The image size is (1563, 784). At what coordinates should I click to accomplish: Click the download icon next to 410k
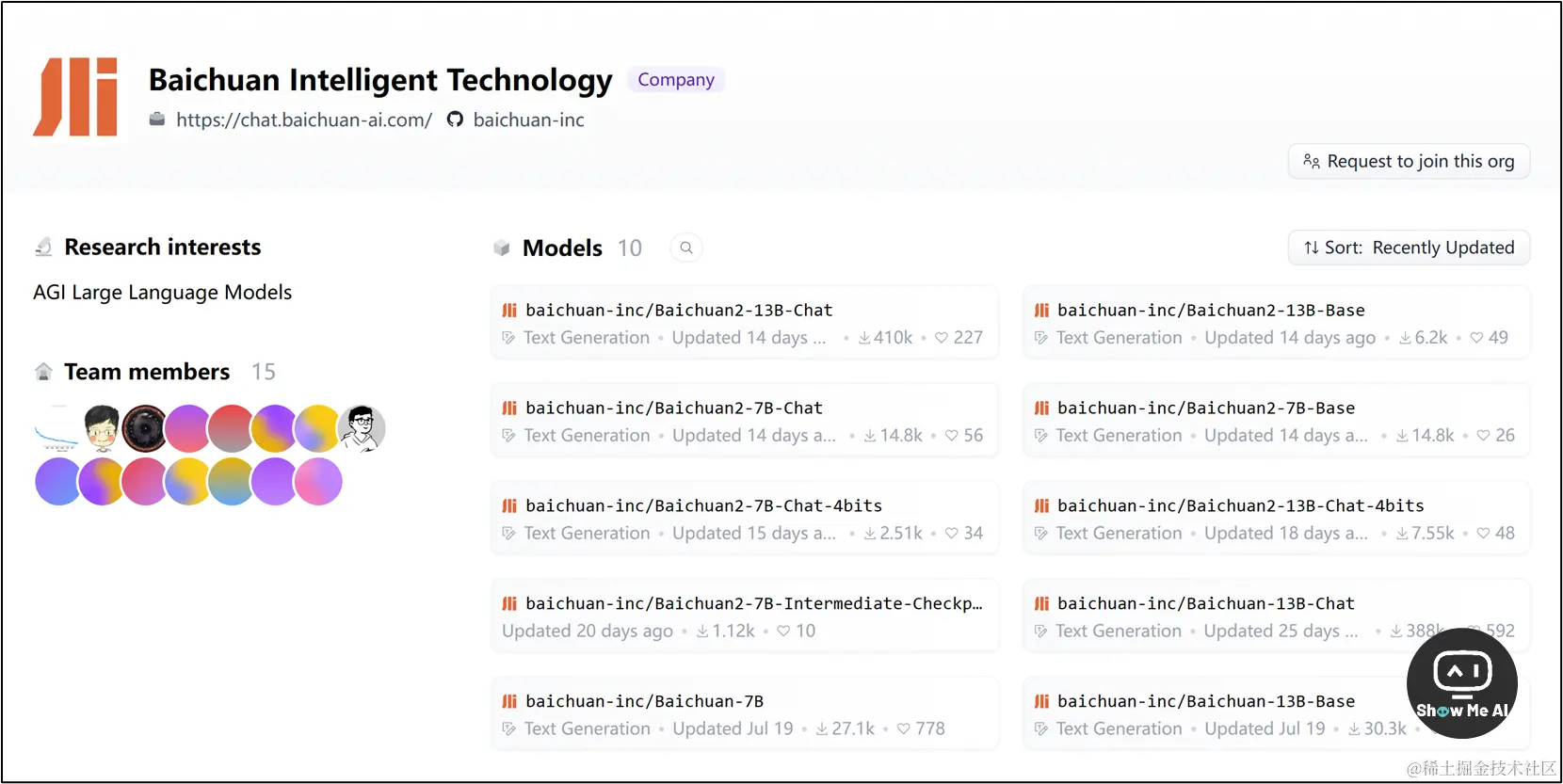click(864, 338)
